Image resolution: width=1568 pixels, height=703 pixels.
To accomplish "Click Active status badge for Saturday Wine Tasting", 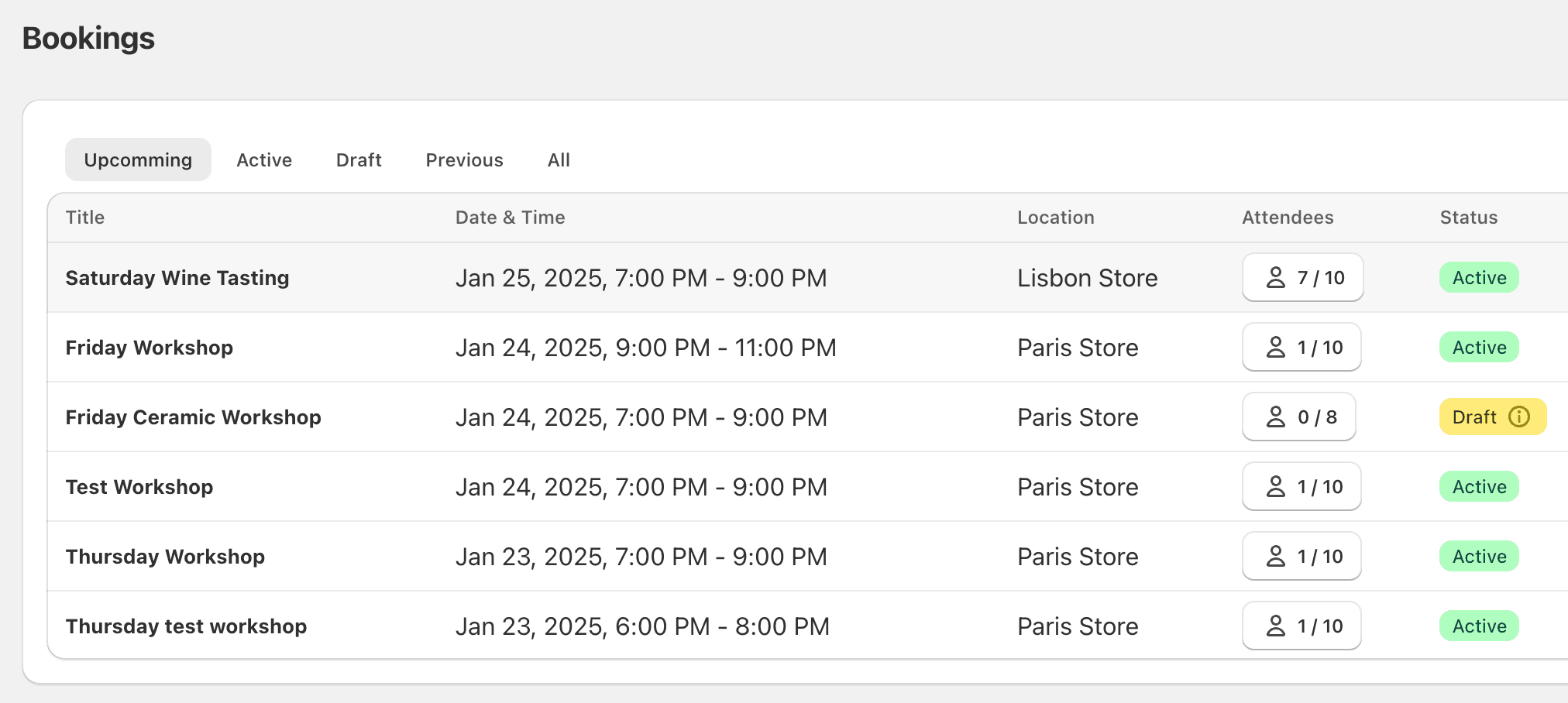I will pos(1479,277).
